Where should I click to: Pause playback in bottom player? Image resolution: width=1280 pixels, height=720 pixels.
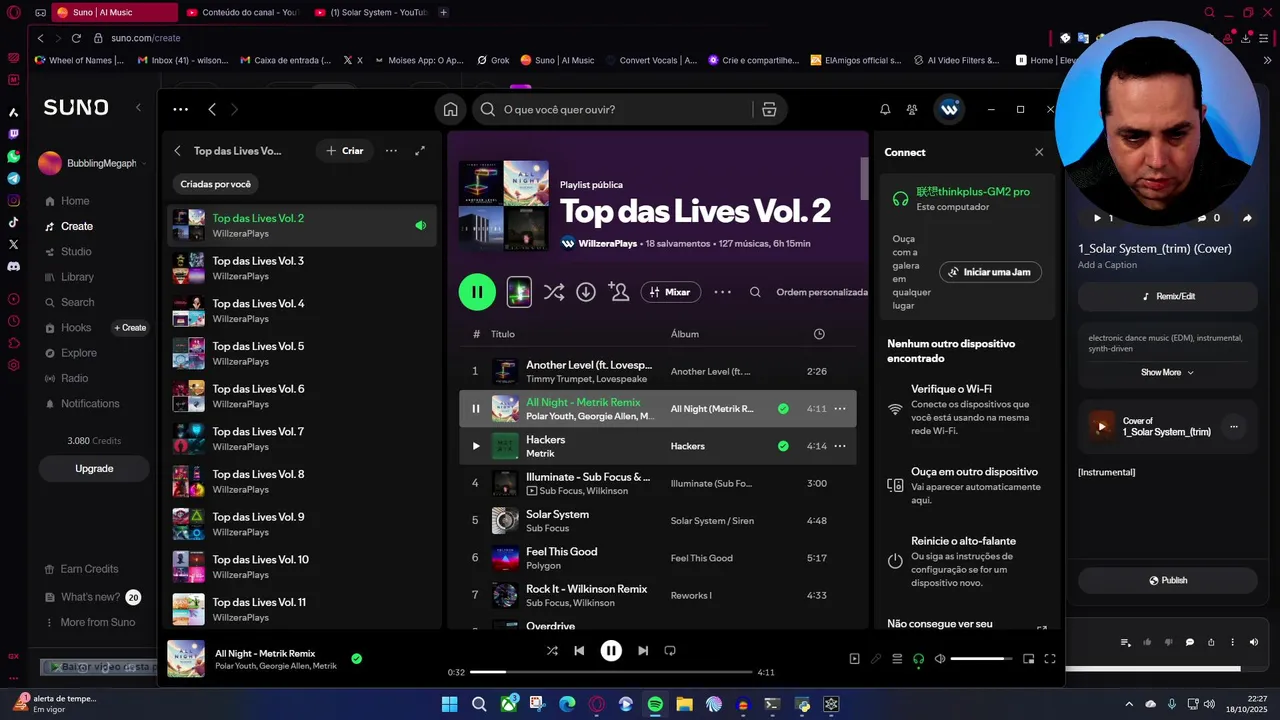tap(611, 650)
